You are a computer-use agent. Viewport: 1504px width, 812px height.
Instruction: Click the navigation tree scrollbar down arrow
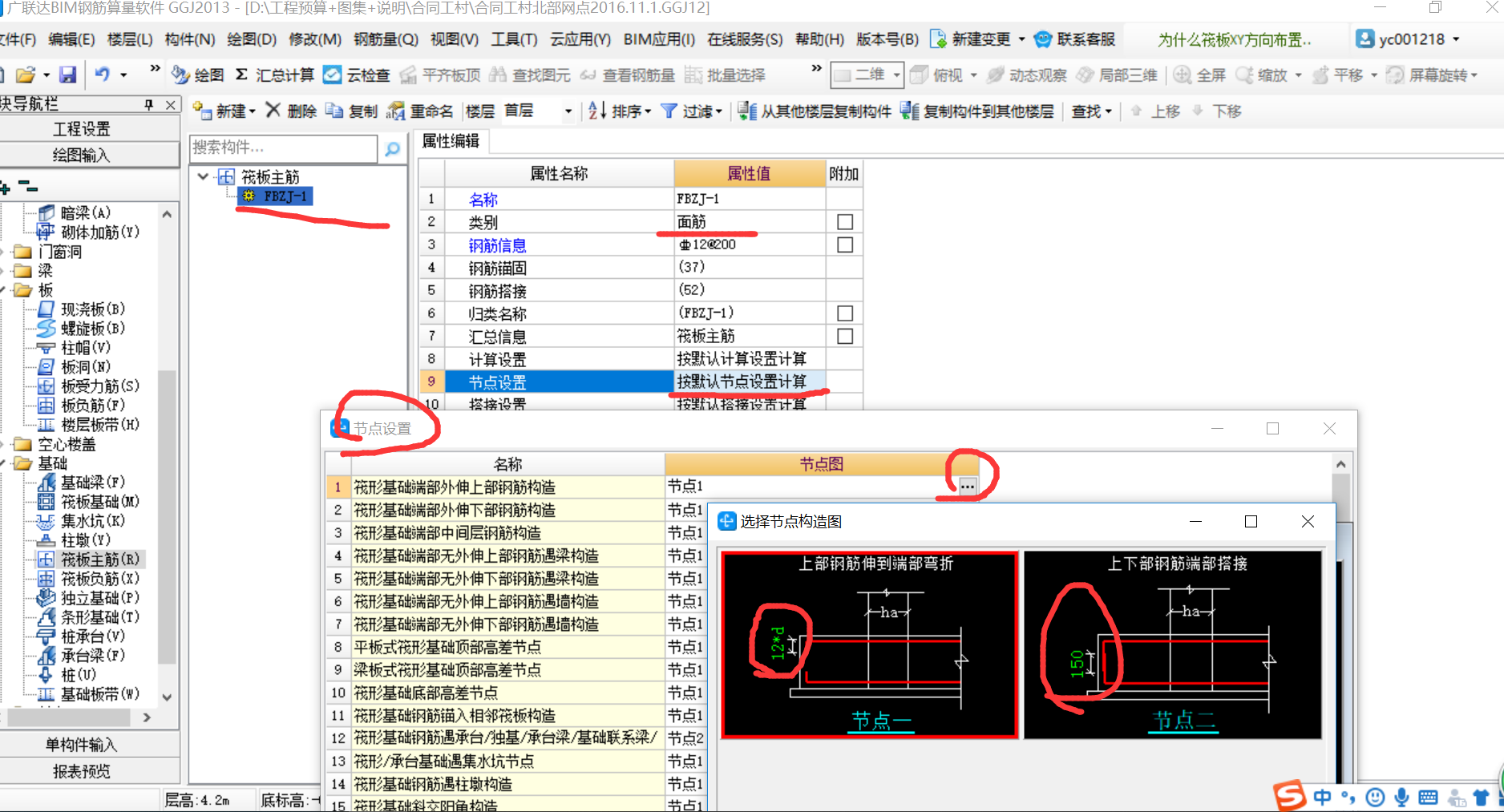click(x=167, y=697)
